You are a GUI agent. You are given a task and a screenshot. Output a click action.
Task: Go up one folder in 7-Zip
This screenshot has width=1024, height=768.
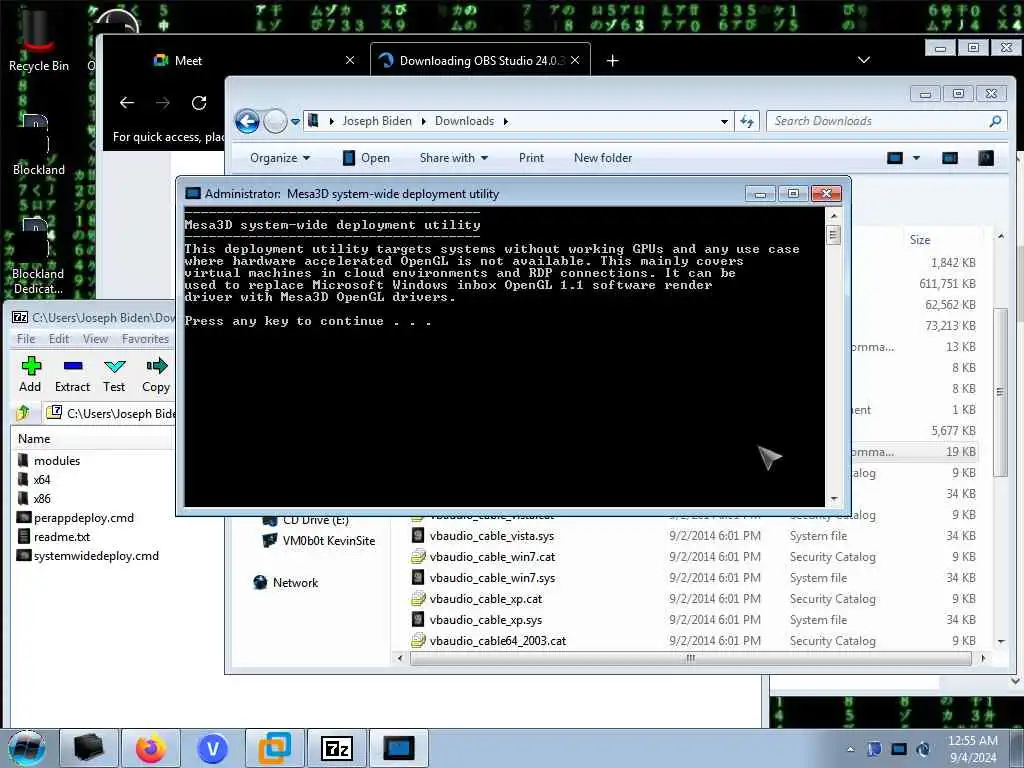click(x=24, y=413)
